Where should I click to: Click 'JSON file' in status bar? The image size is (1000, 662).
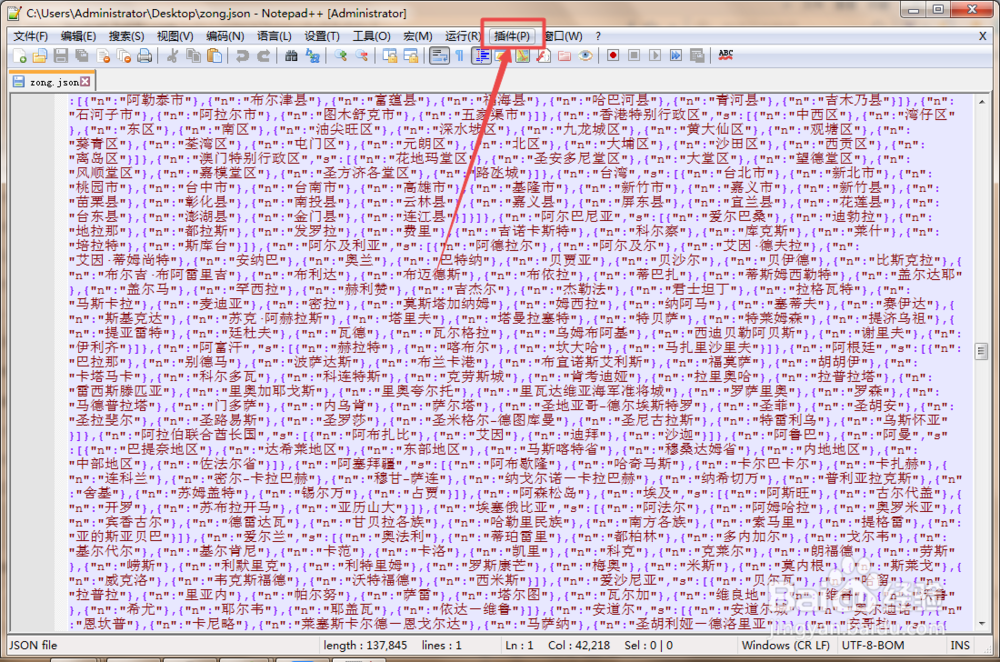click(33, 645)
